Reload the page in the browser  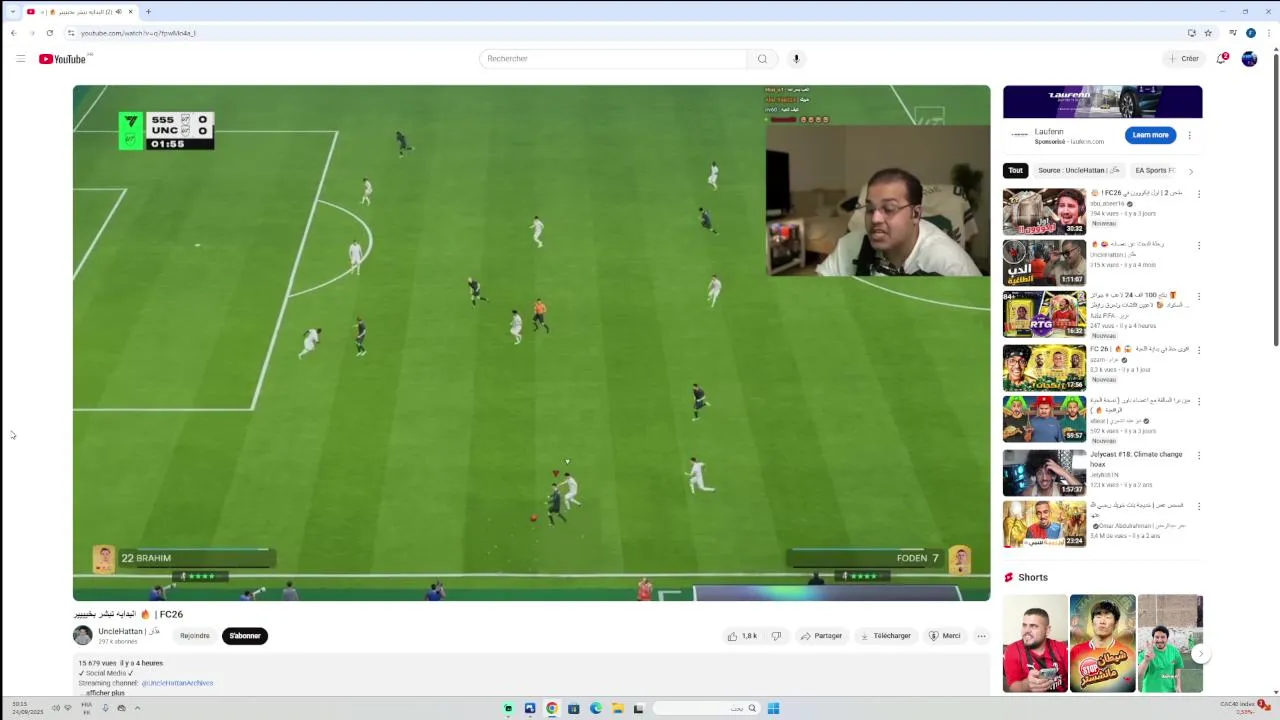click(x=49, y=33)
